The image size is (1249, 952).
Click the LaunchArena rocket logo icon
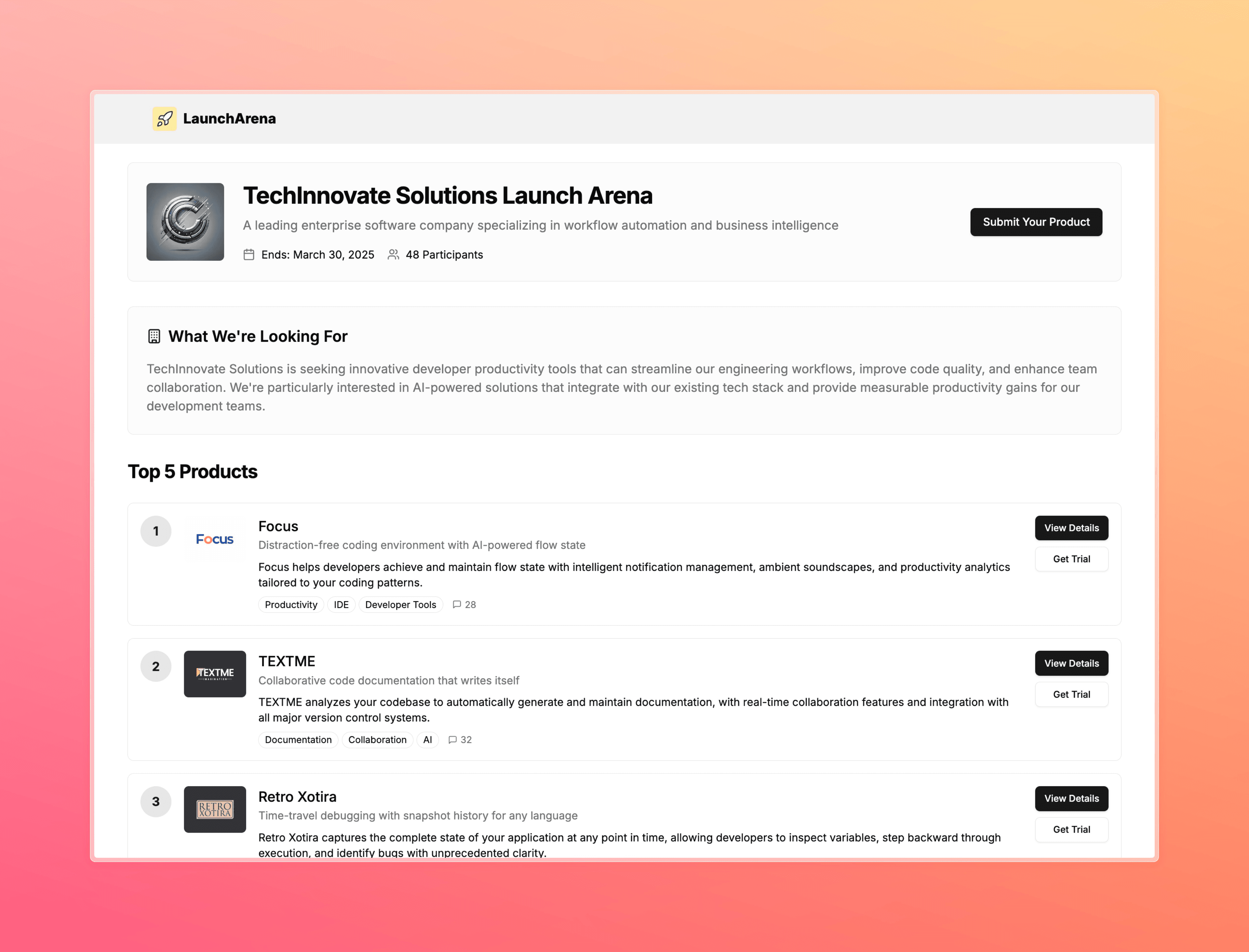pyautogui.click(x=163, y=118)
